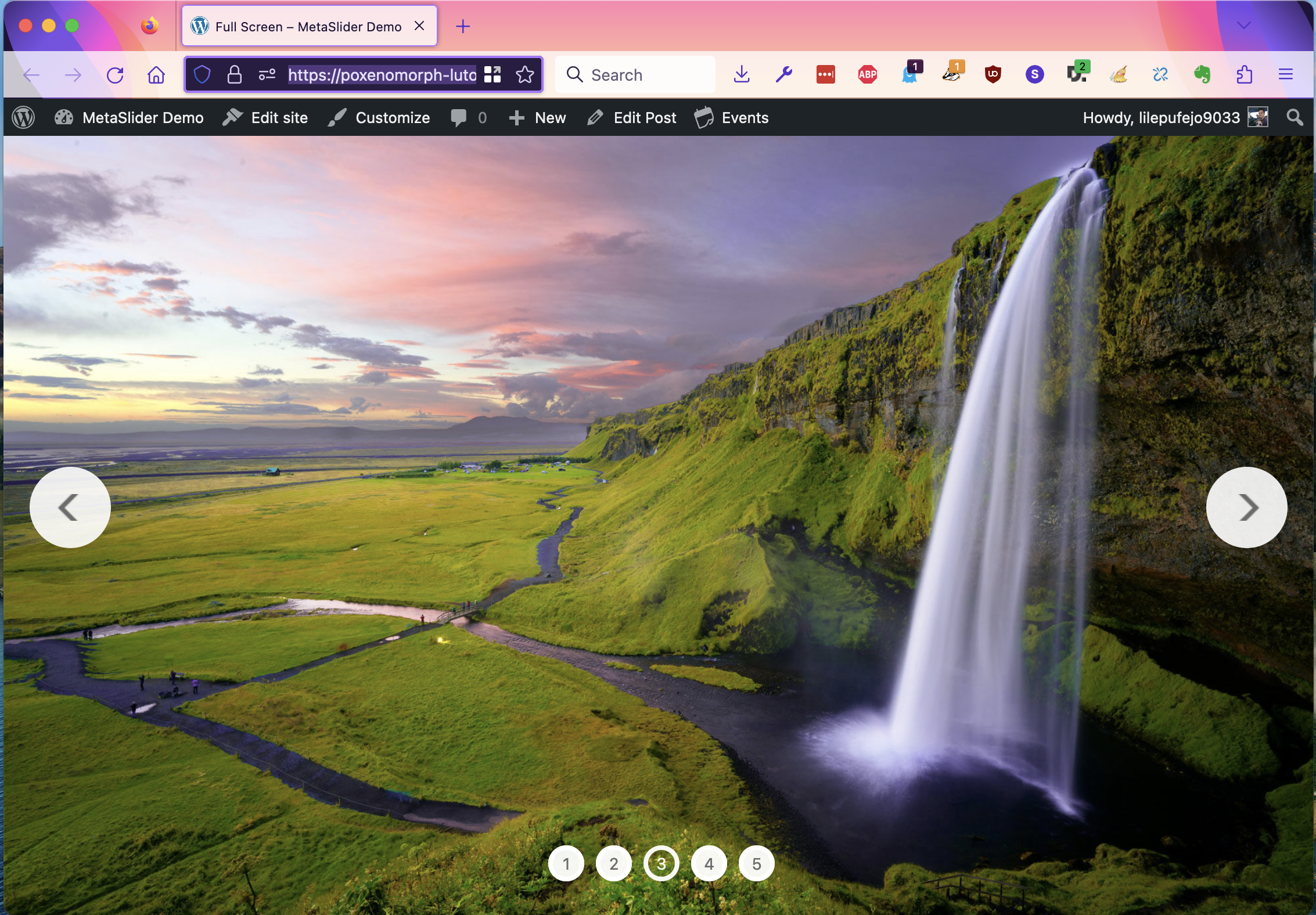
Task: Open the Firefox hamburger application menu
Action: [x=1285, y=74]
